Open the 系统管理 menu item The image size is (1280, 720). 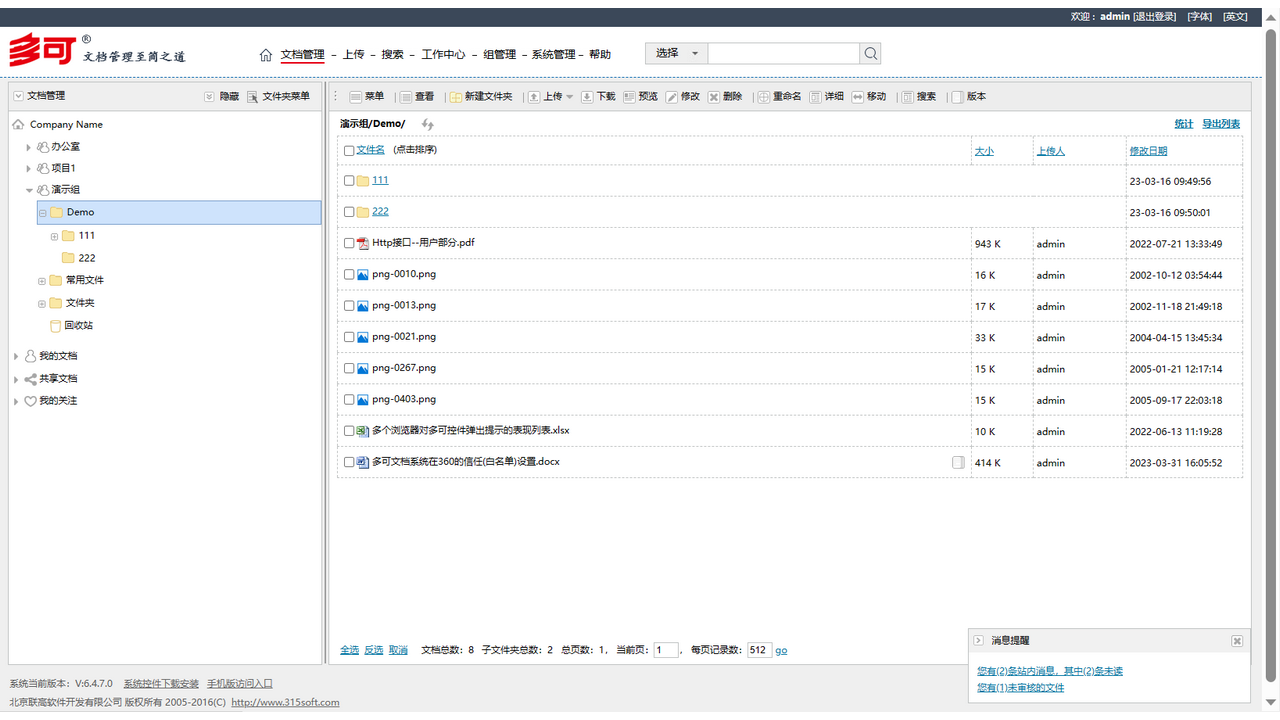(x=553, y=55)
